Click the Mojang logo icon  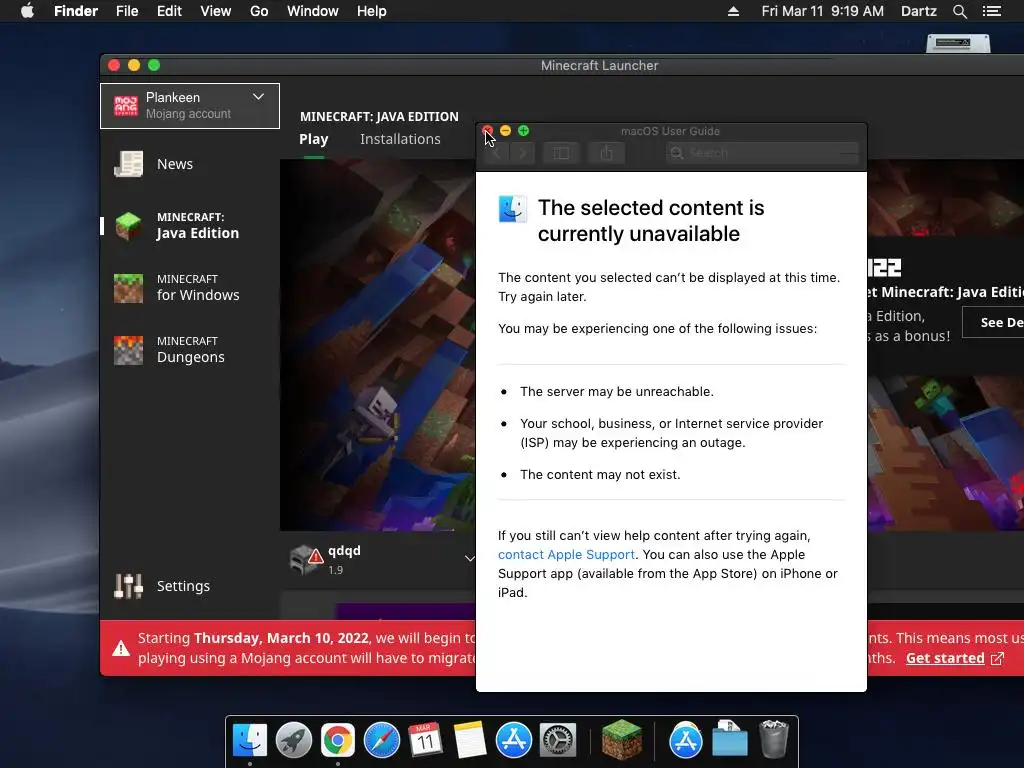click(x=126, y=105)
